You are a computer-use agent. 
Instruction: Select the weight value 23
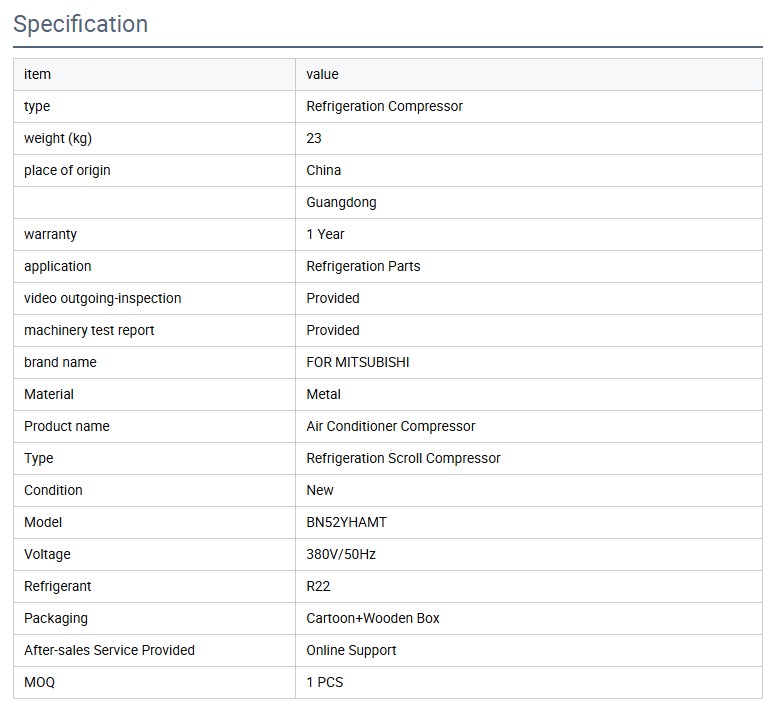[x=314, y=138]
